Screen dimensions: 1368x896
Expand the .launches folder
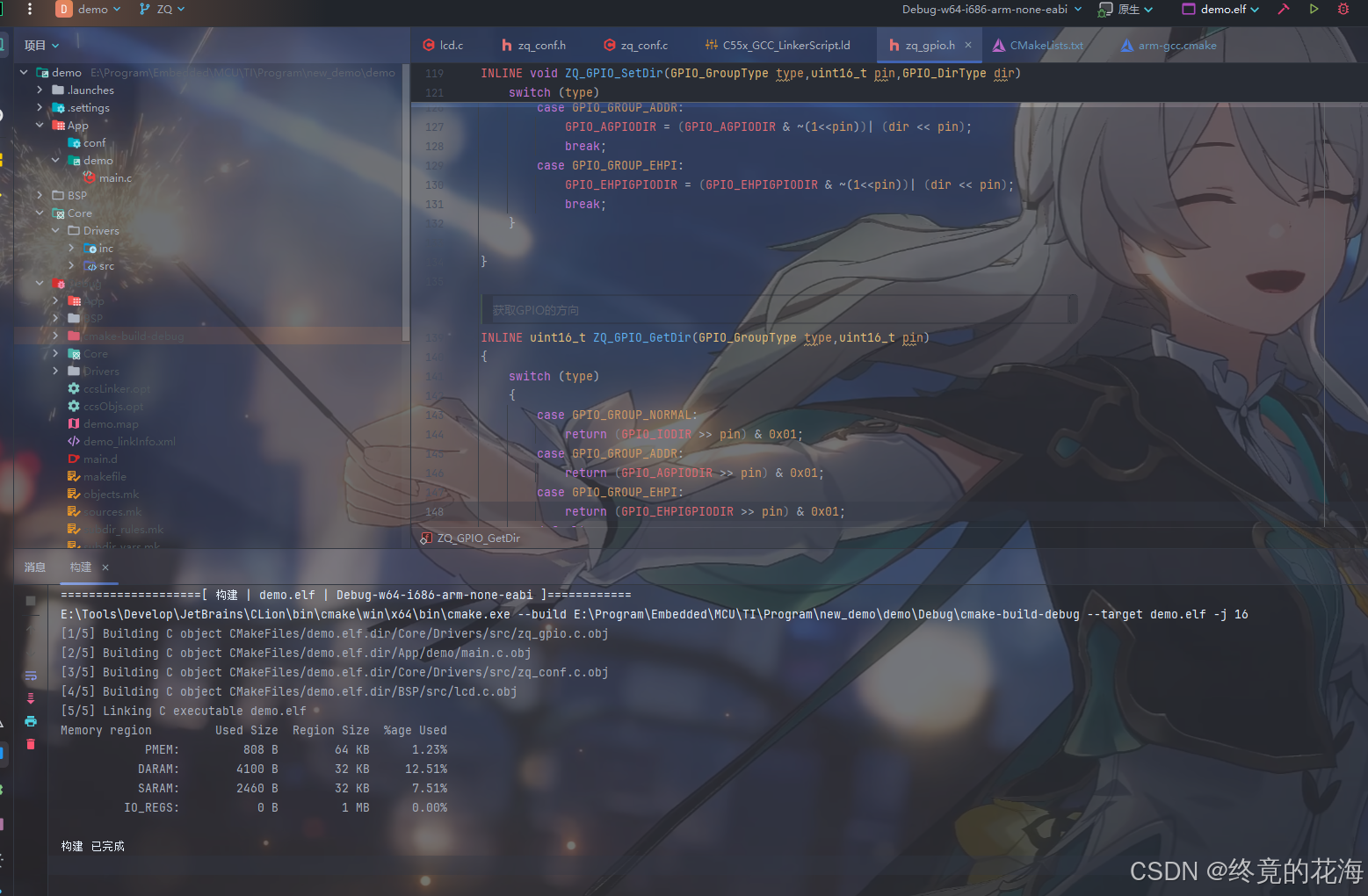pyautogui.click(x=40, y=90)
